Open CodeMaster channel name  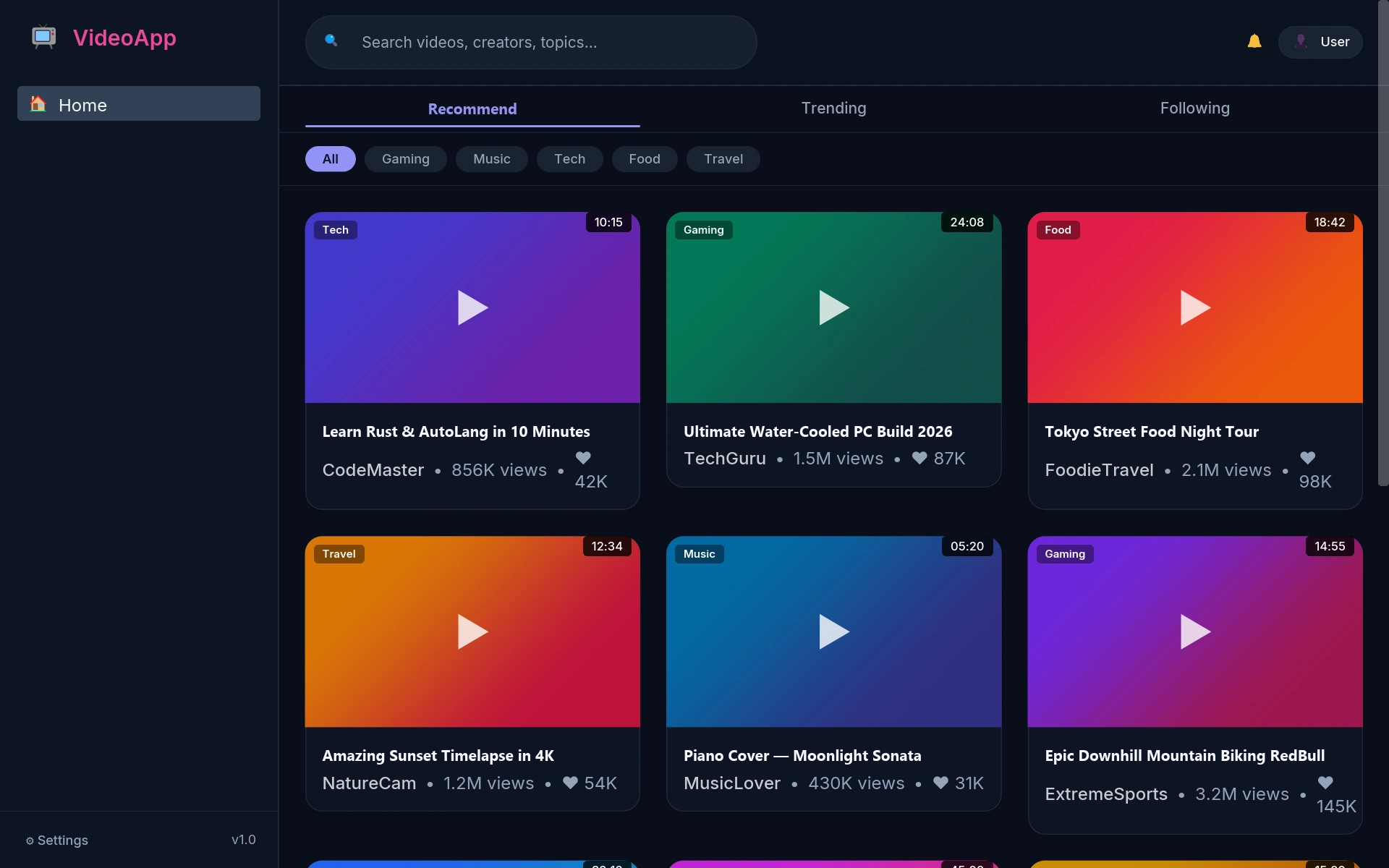(x=373, y=470)
